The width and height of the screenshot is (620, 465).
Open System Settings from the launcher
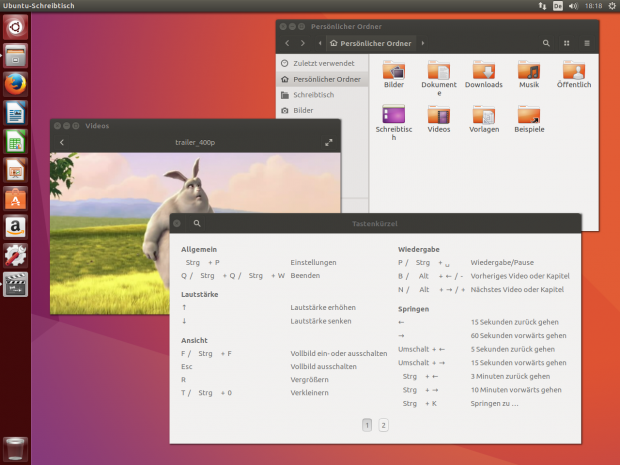15,256
